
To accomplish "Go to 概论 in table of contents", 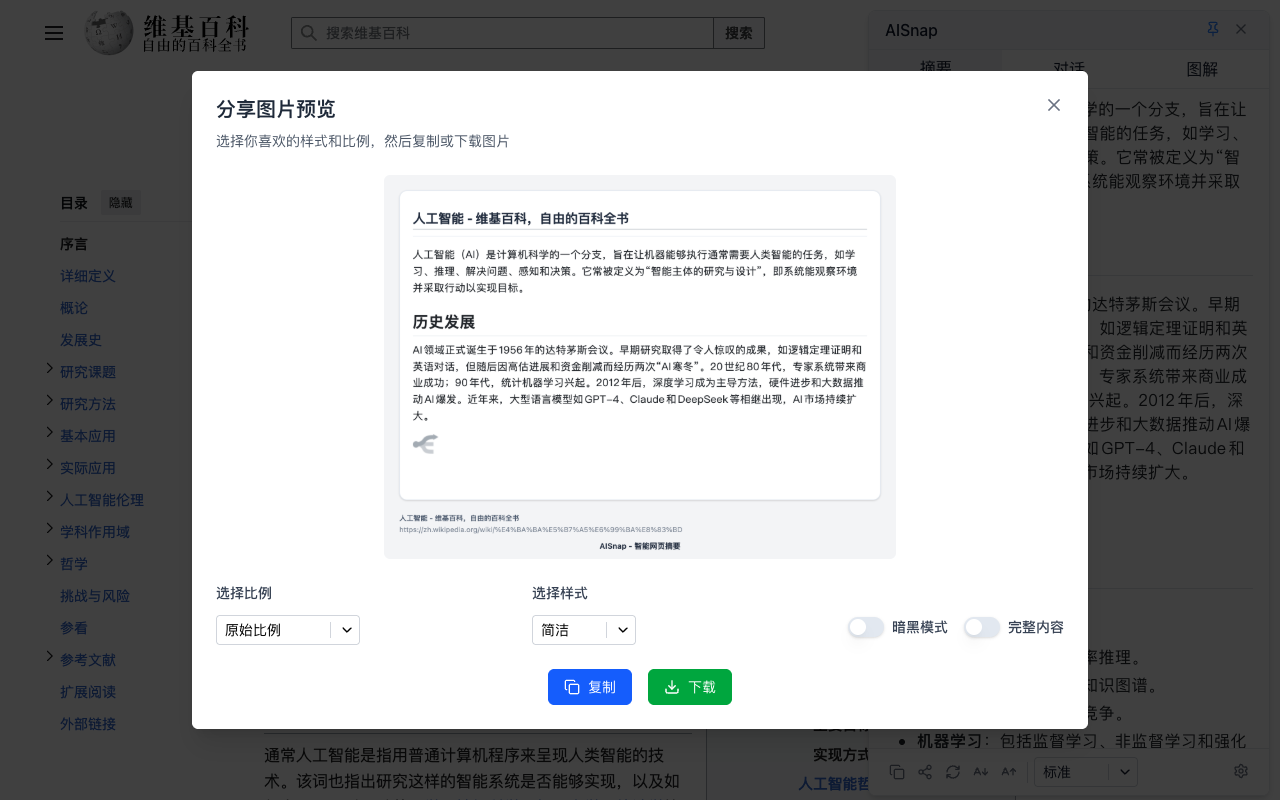I will (x=74, y=308).
